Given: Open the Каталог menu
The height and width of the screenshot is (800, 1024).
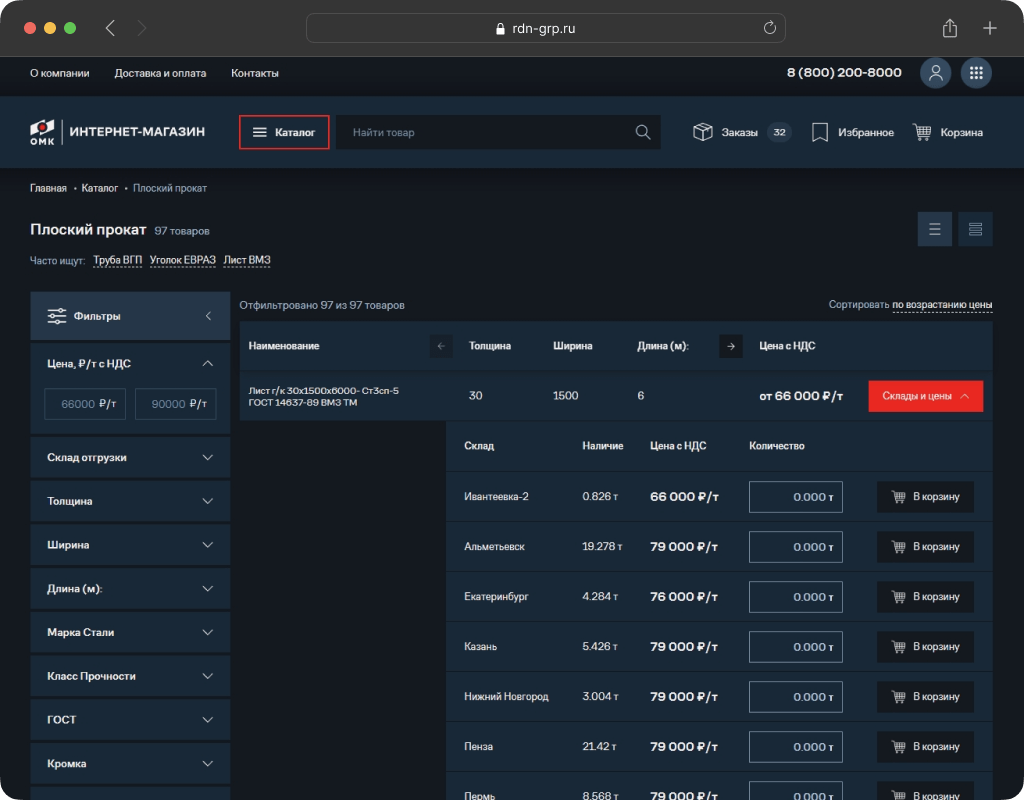Looking at the screenshot, I should pyautogui.click(x=284, y=132).
